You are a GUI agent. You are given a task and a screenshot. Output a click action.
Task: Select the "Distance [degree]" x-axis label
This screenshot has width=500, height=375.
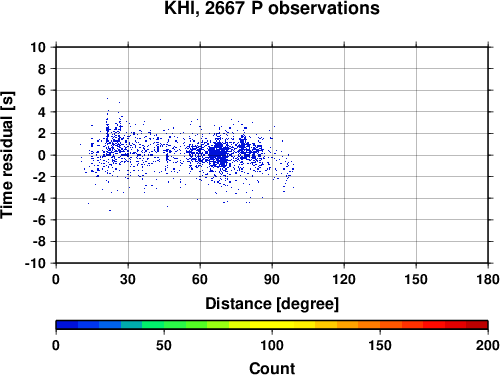pos(272,304)
